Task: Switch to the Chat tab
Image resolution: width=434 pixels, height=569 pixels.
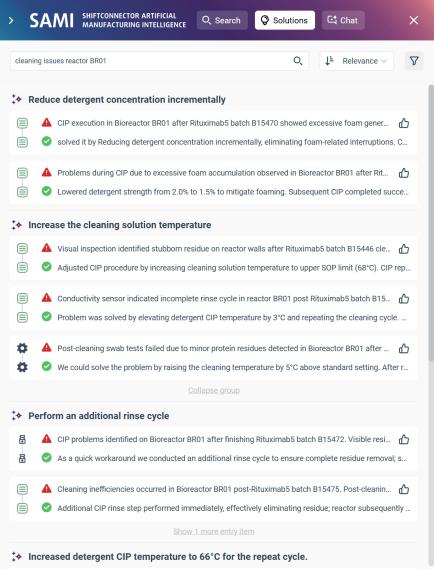Action: tap(343, 20)
